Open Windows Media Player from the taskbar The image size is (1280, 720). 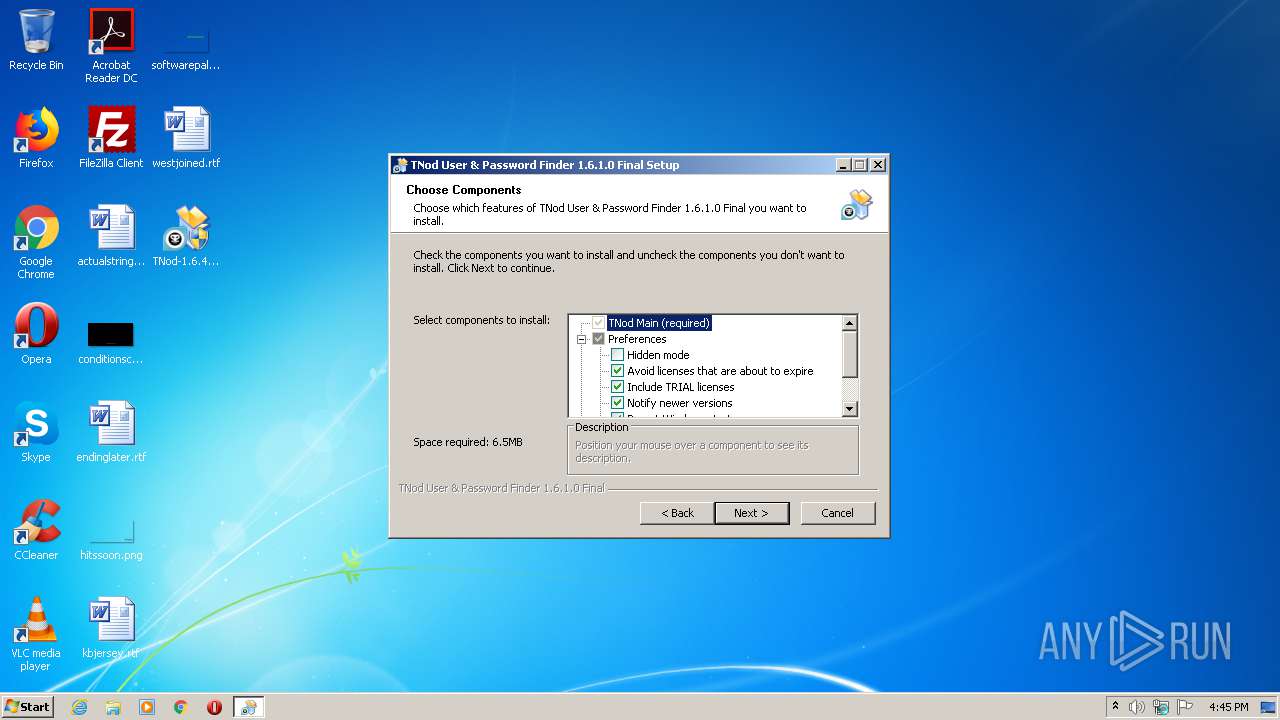147,707
